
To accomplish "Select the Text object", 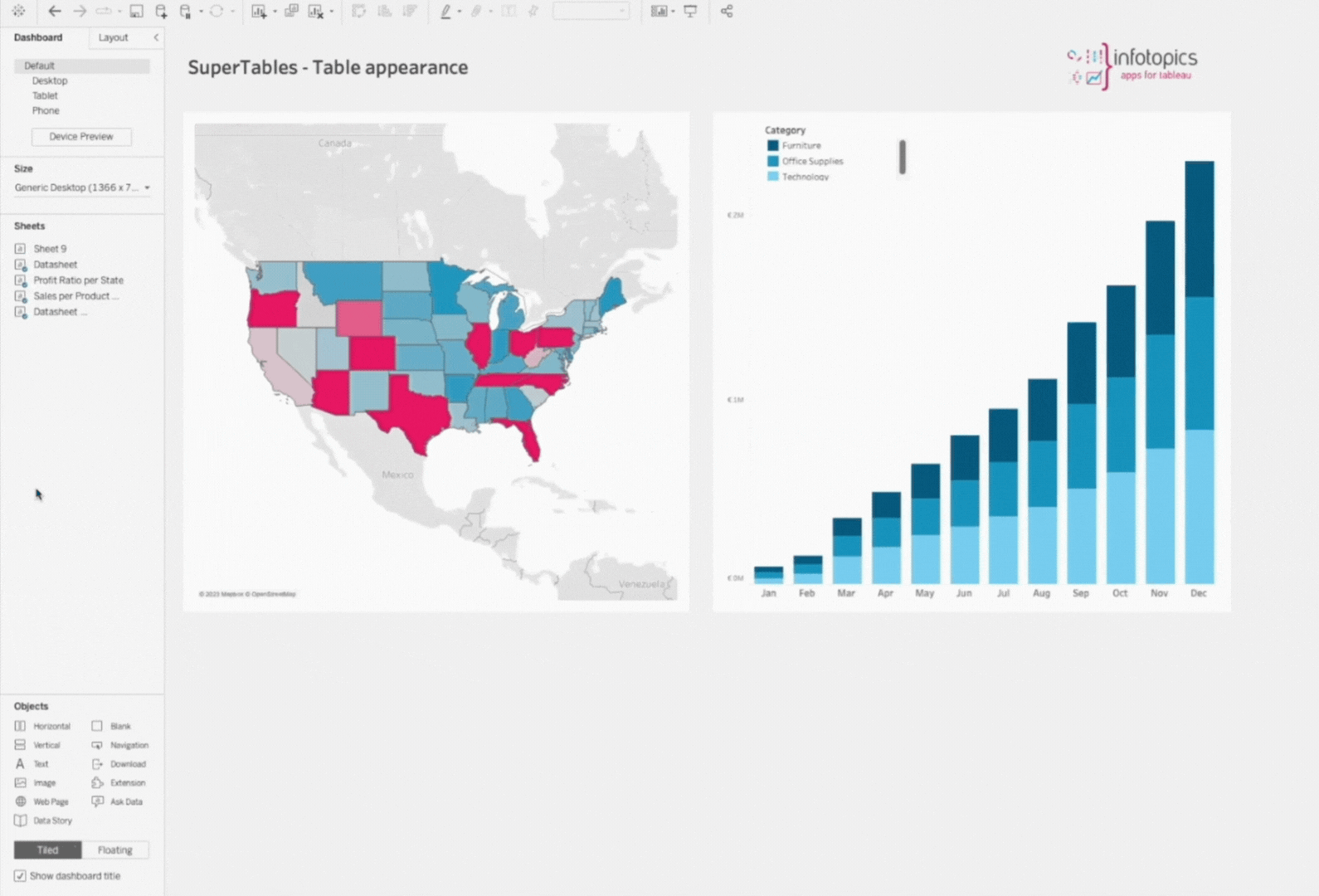I will tap(32, 764).
